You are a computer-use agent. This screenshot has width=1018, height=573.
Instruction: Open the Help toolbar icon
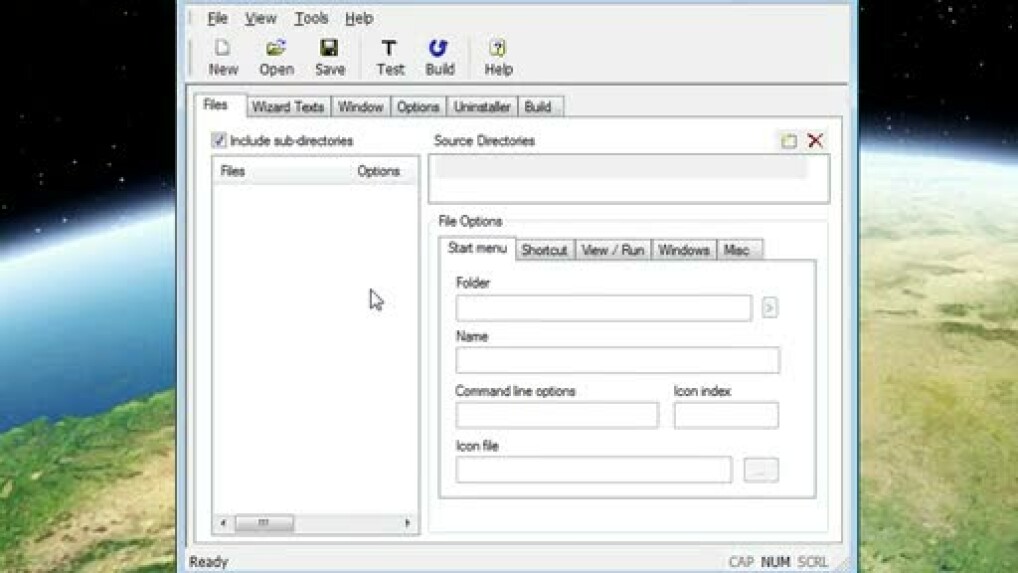[498, 57]
